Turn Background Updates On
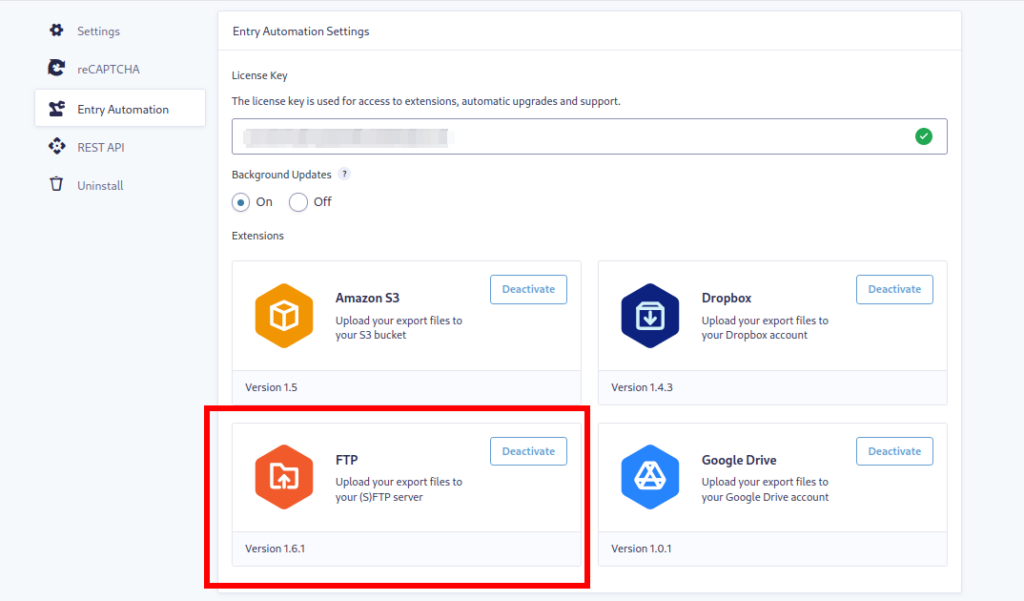 tap(240, 203)
